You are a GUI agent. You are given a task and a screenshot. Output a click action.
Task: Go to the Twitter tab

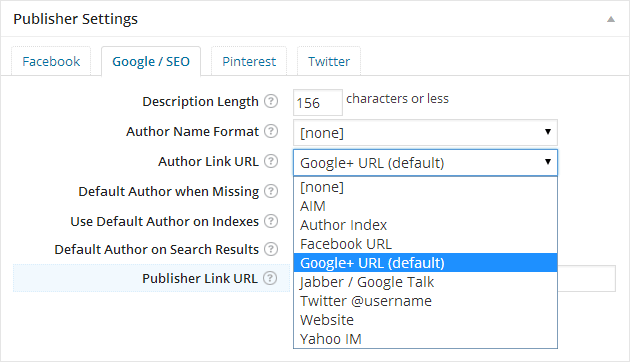[x=329, y=61]
